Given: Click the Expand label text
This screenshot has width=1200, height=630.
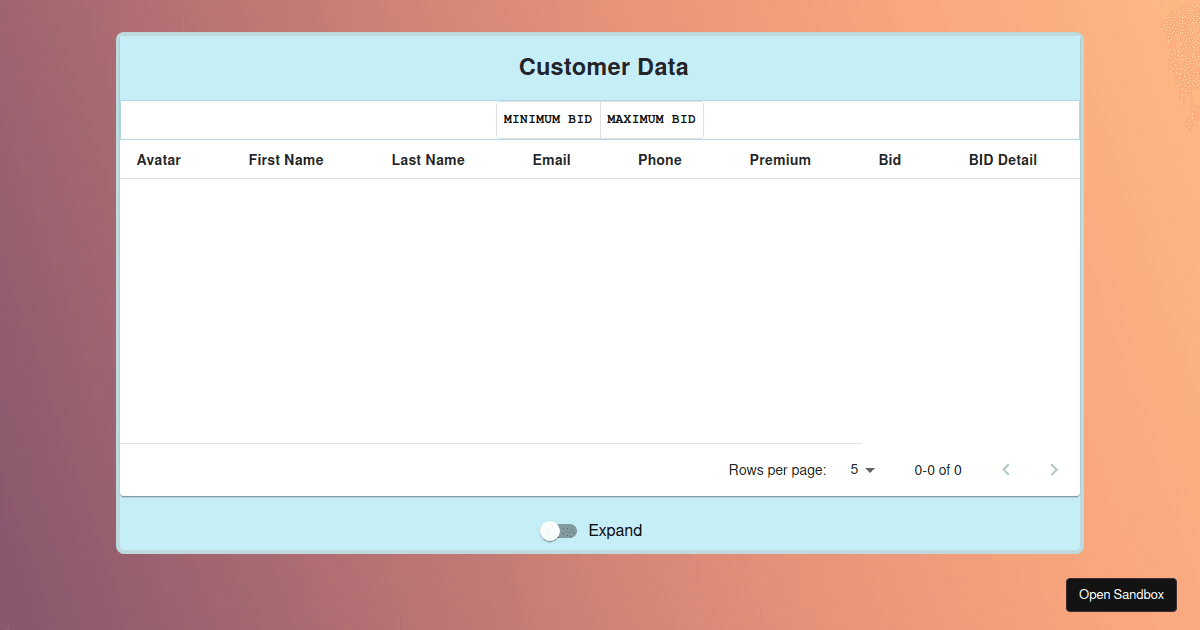Looking at the screenshot, I should coord(615,530).
